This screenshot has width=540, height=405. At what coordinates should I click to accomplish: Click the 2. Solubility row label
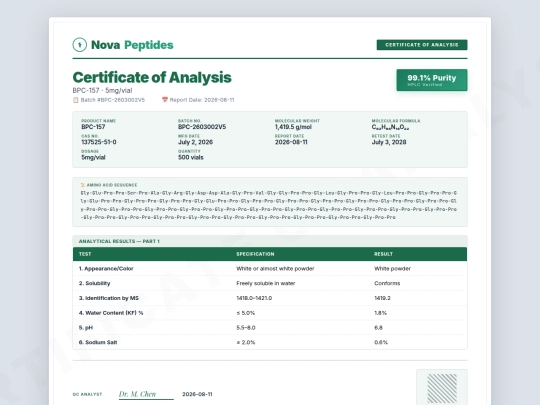pos(95,283)
